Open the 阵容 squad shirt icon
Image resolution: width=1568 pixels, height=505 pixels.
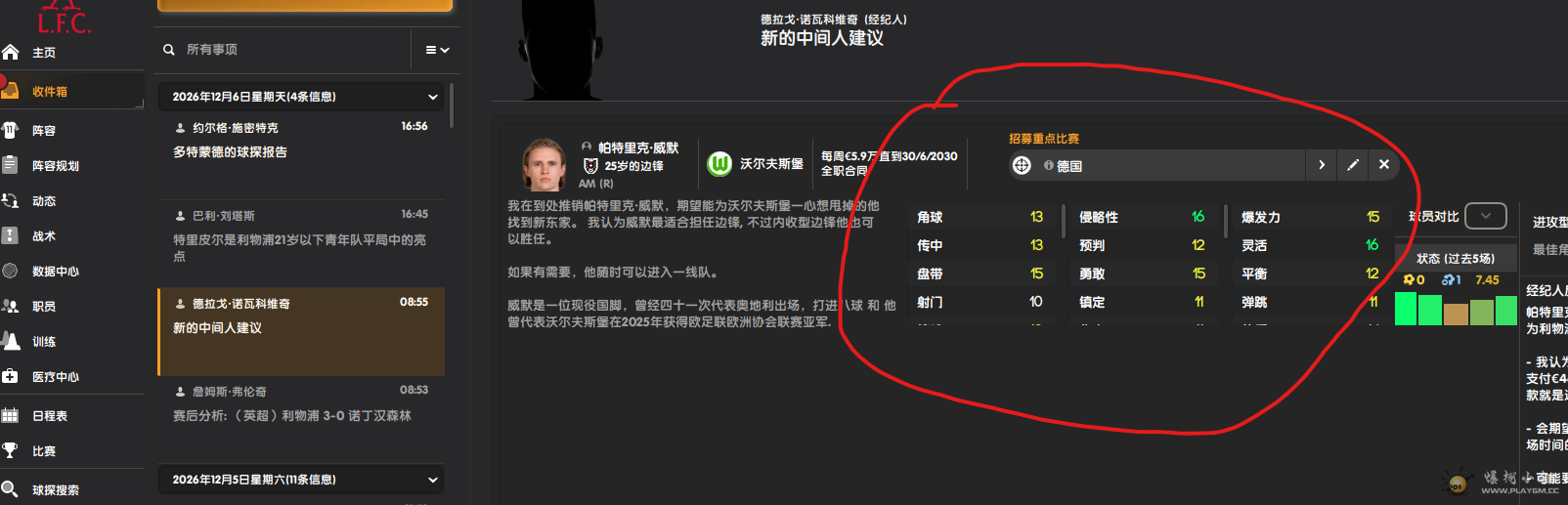[x=10, y=130]
